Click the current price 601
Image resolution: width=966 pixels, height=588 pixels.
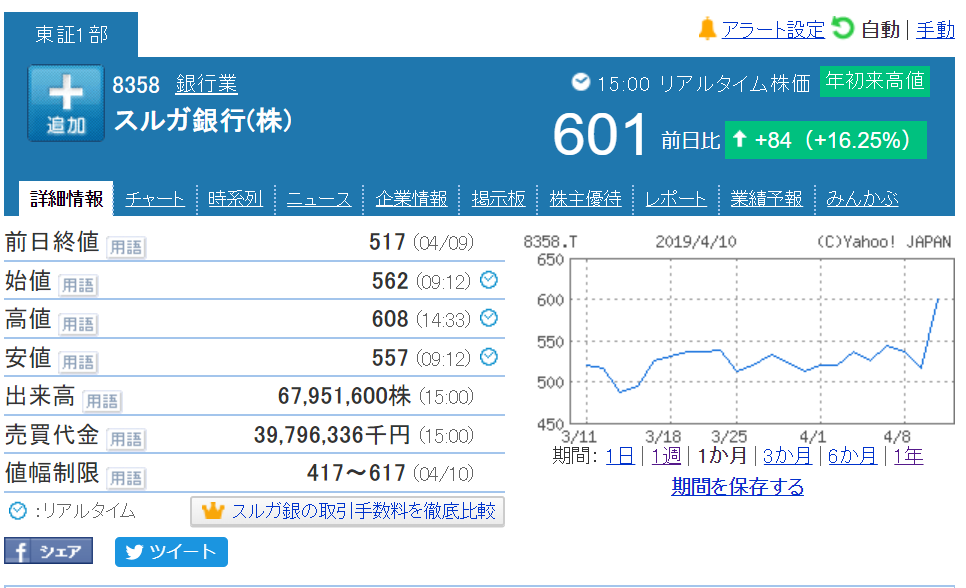(599, 134)
